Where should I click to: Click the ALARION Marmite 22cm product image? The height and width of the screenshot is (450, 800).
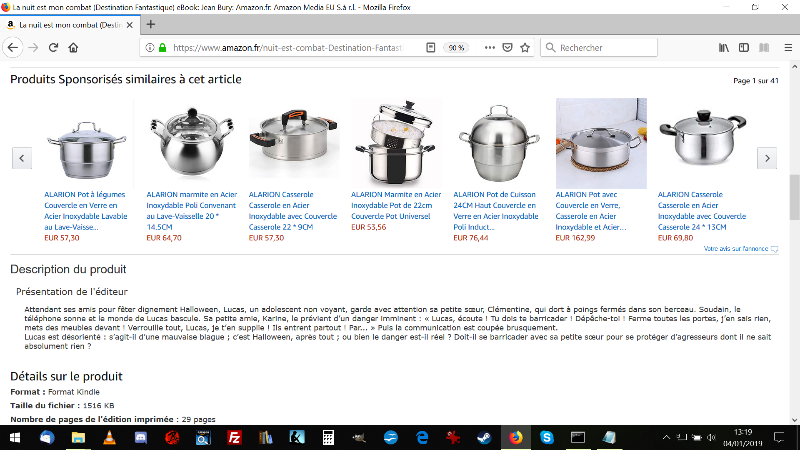click(x=396, y=143)
